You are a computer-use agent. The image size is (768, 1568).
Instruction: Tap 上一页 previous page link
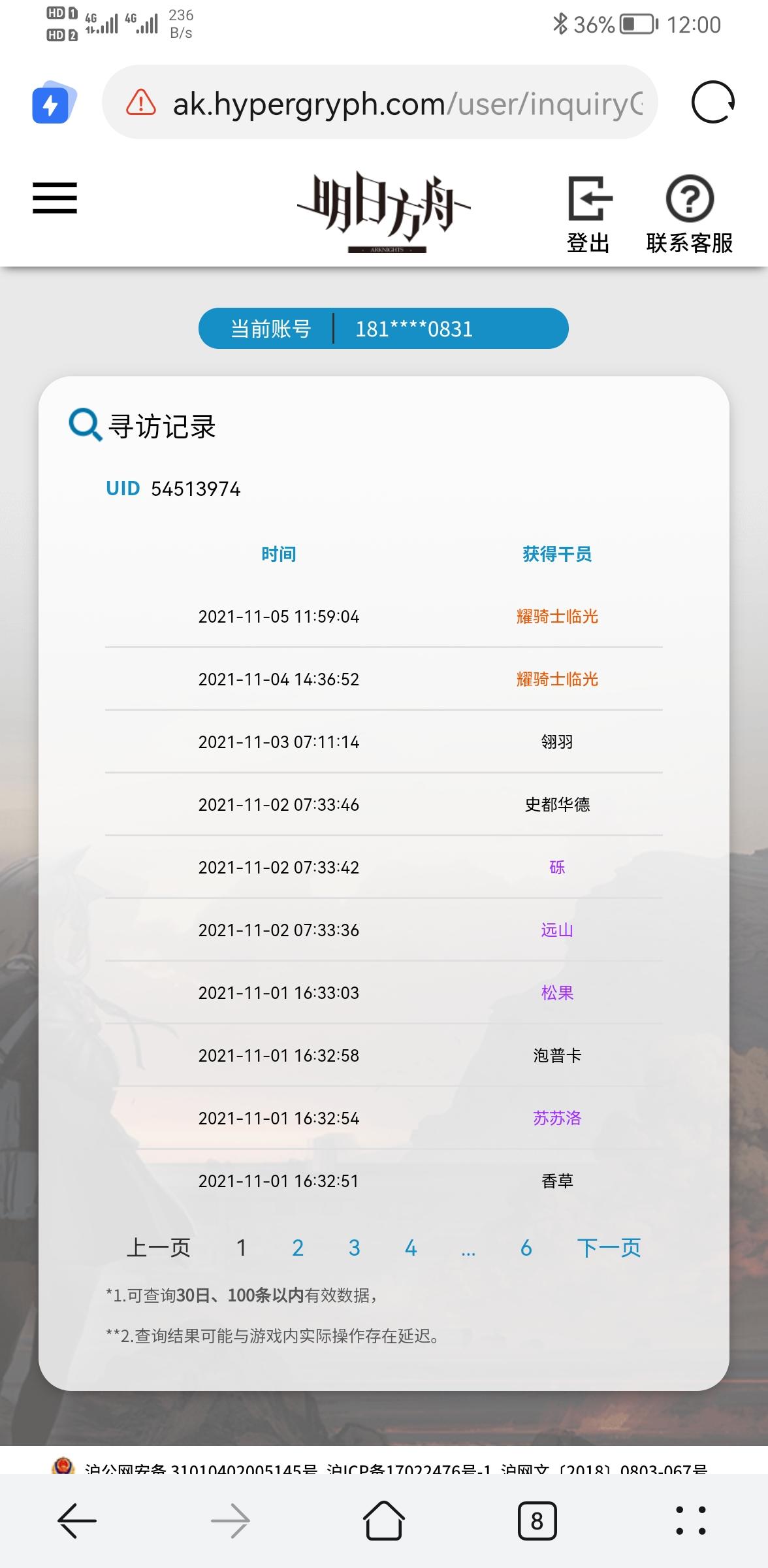coord(159,1248)
